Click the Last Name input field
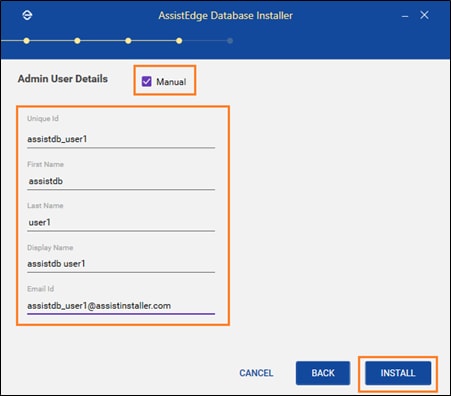 pos(121,223)
